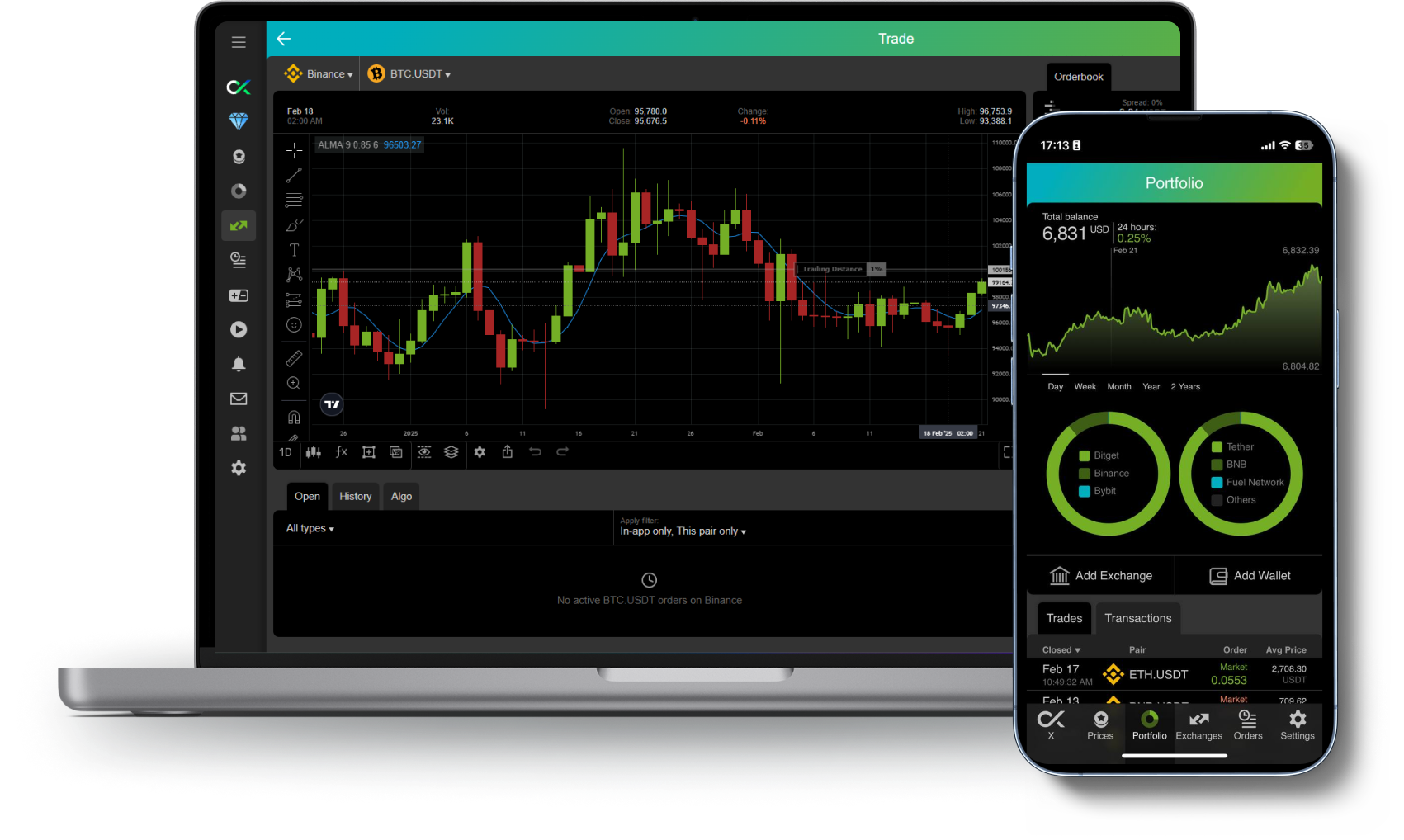Select the zoom-in magnifier tool

pos(294,384)
